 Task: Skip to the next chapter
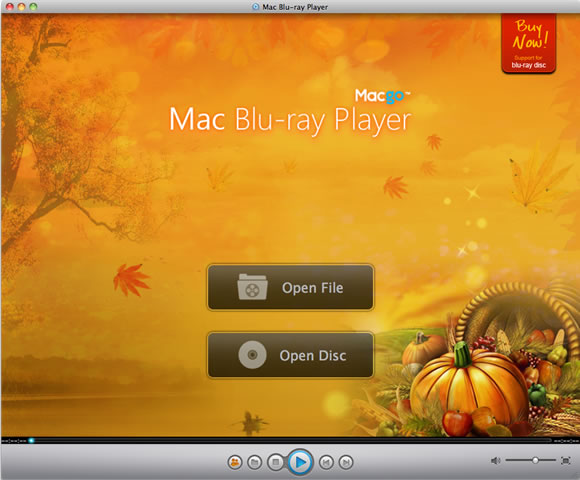[346, 462]
